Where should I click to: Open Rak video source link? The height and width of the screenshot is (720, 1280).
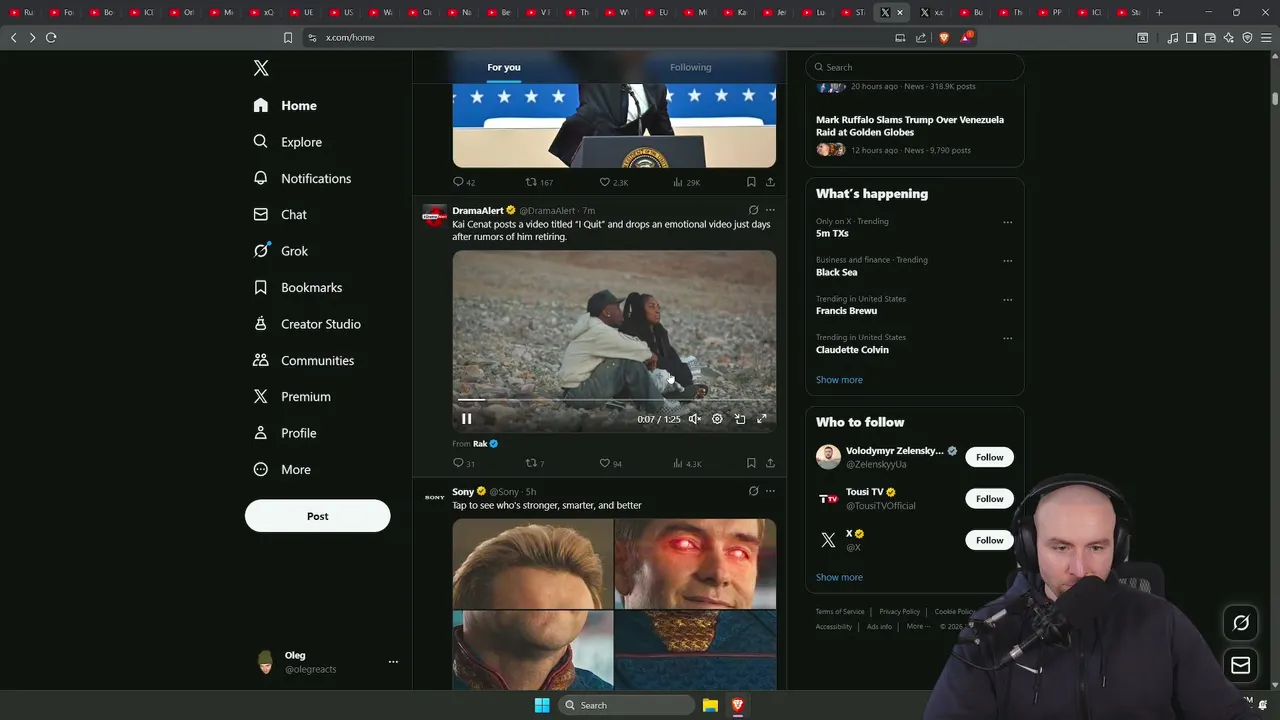(485, 443)
